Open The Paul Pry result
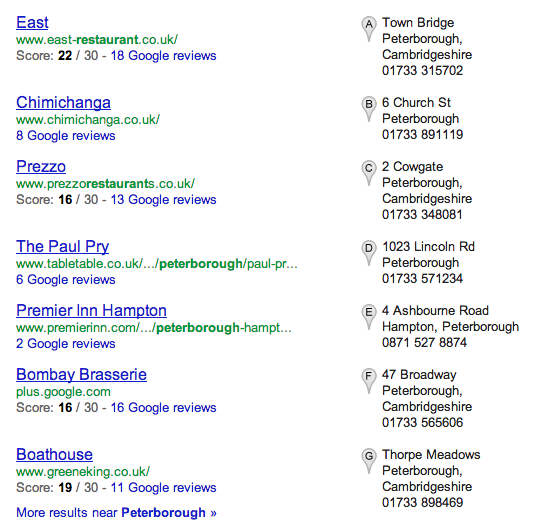 pos(62,246)
